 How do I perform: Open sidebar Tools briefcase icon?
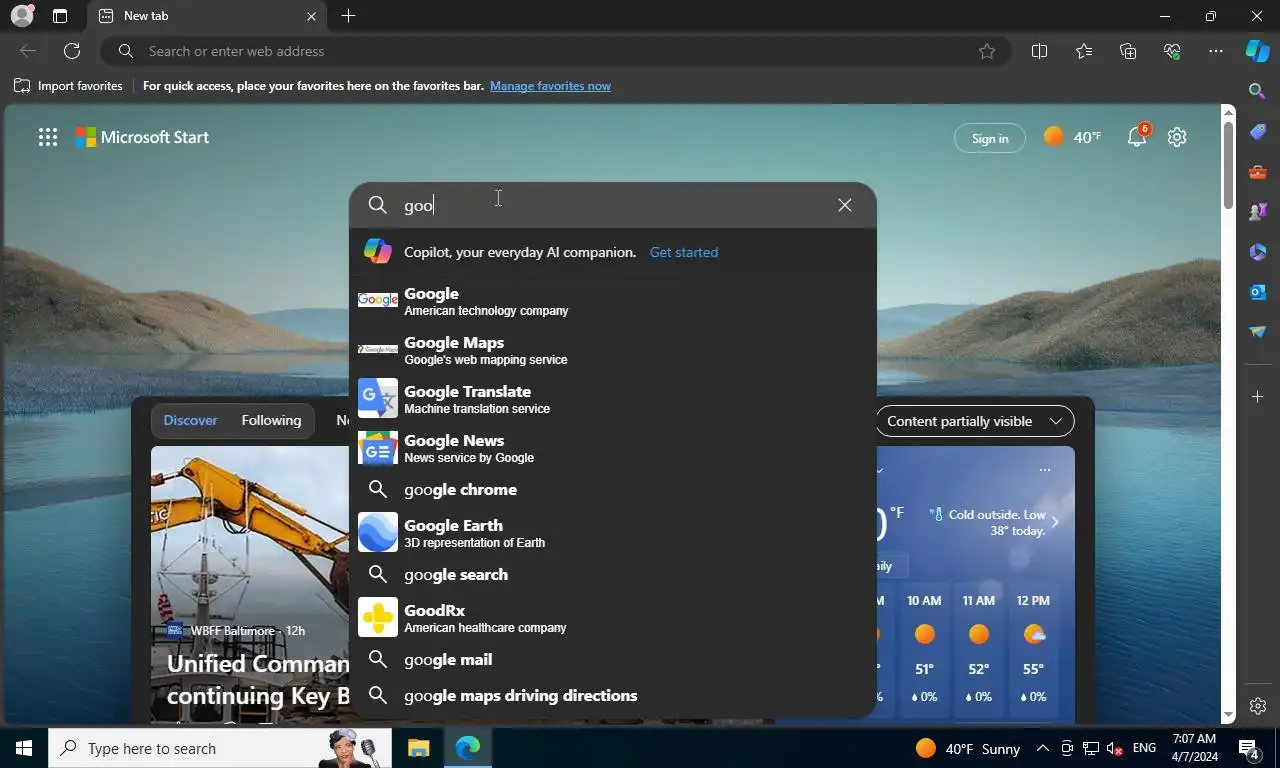pos(1258,172)
